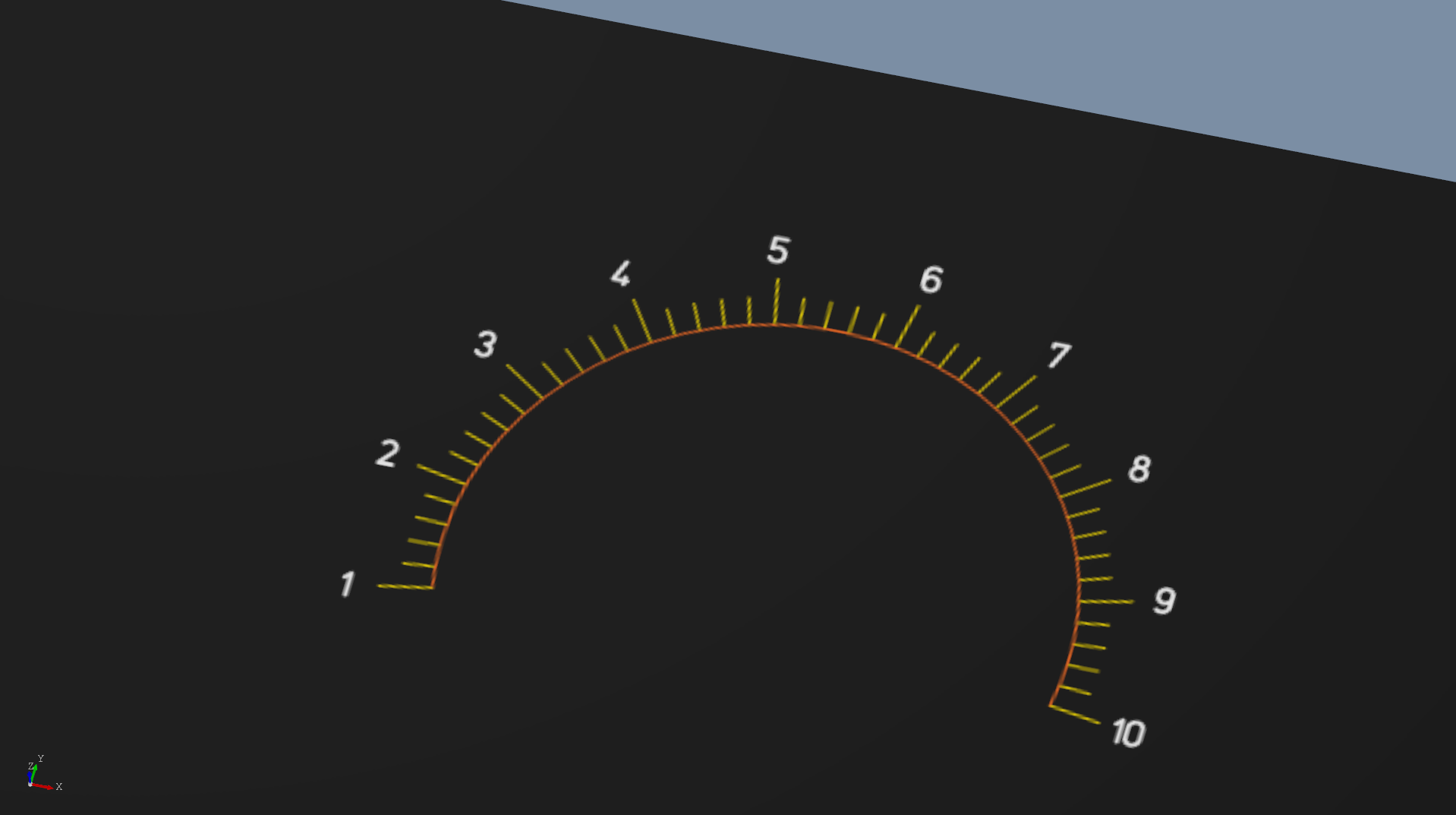Viewport: 1456px width, 815px height.
Task: Click the X axis label on the gizmo
Action: [x=58, y=787]
